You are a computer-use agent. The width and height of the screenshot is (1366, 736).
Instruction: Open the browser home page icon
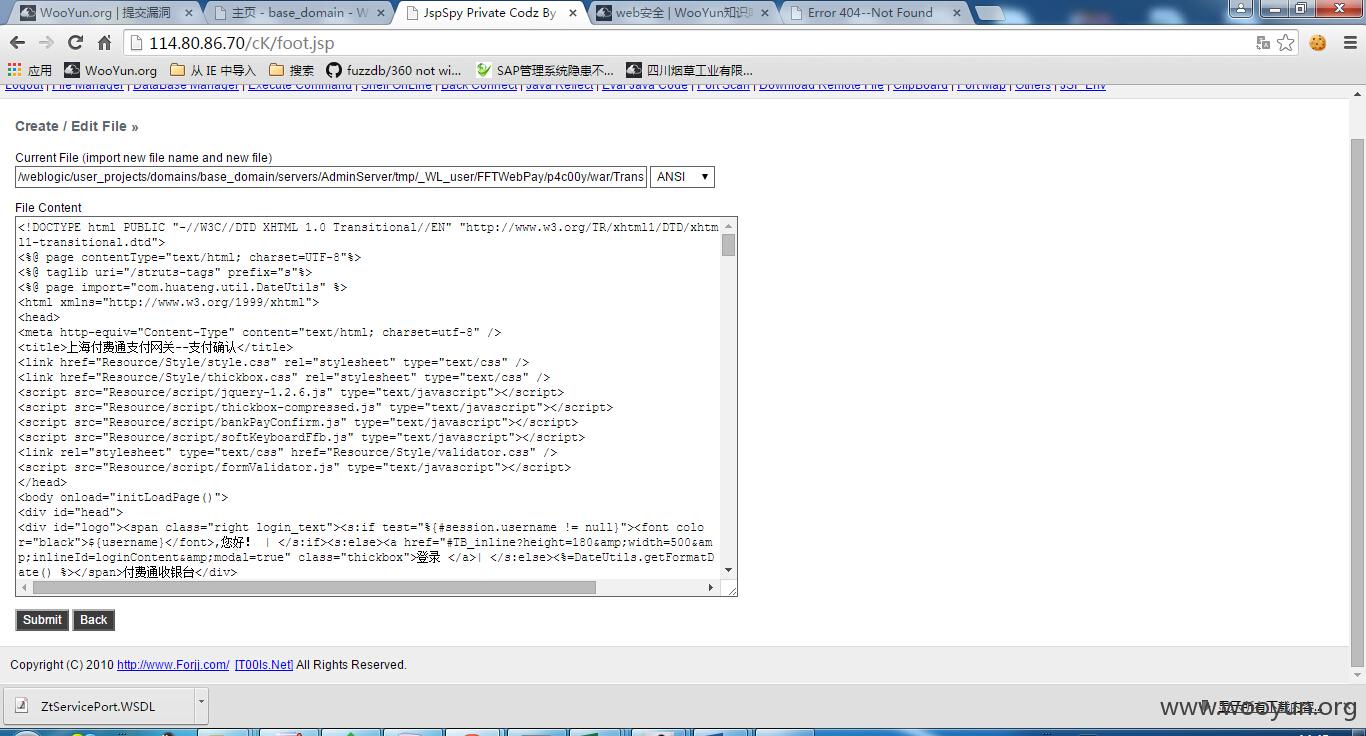tap(104, 43)
